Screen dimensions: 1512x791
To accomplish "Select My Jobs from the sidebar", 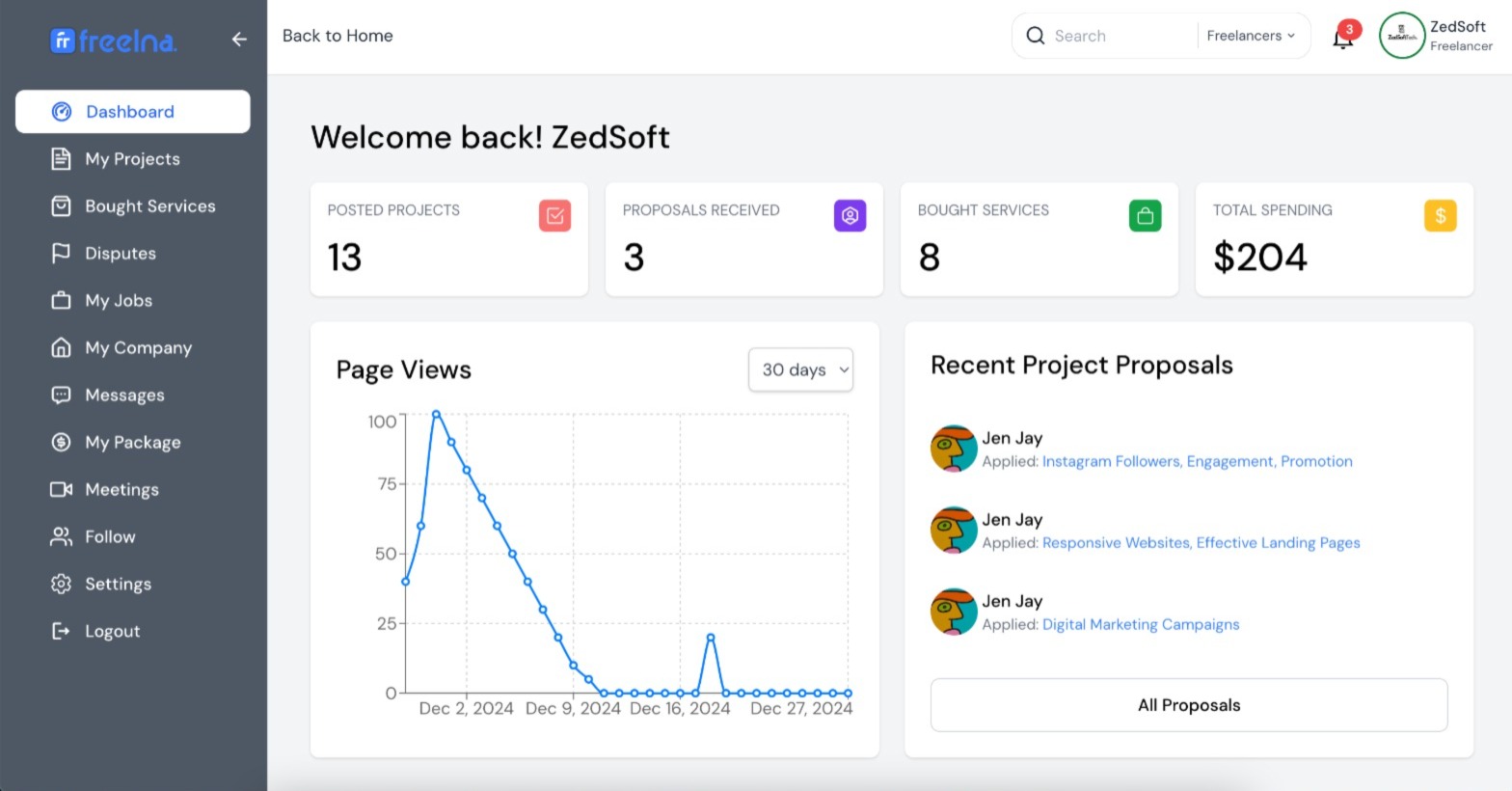I will tap(133, 301).
